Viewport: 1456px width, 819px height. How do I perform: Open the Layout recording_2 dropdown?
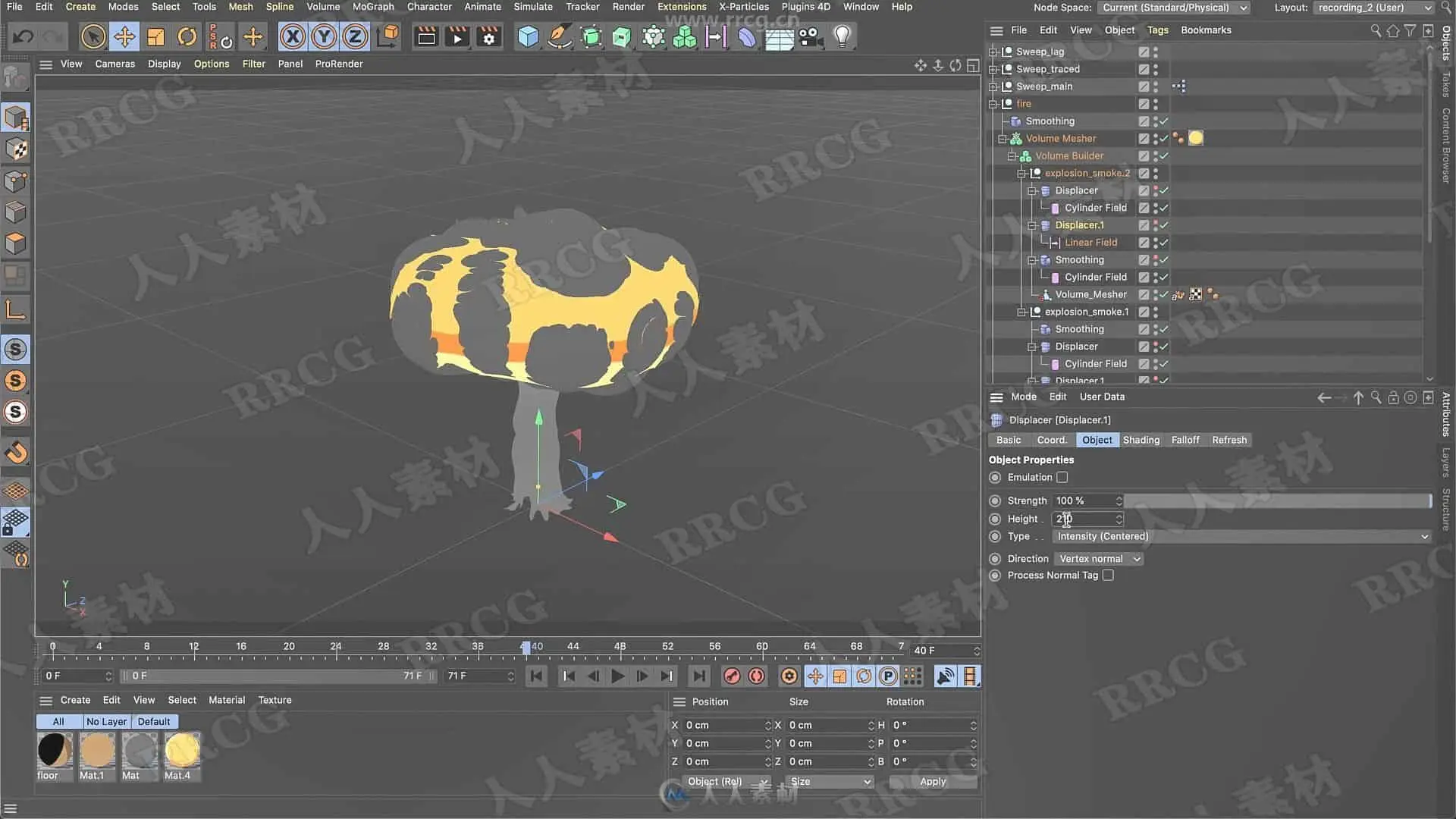(1373, 8)
